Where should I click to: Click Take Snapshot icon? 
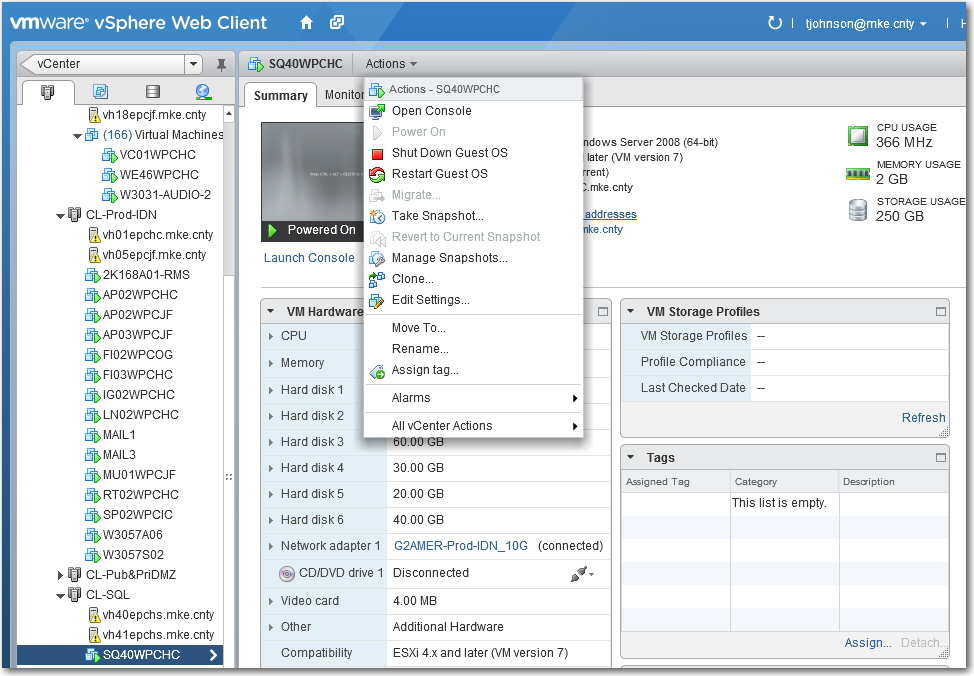point(377,216)
